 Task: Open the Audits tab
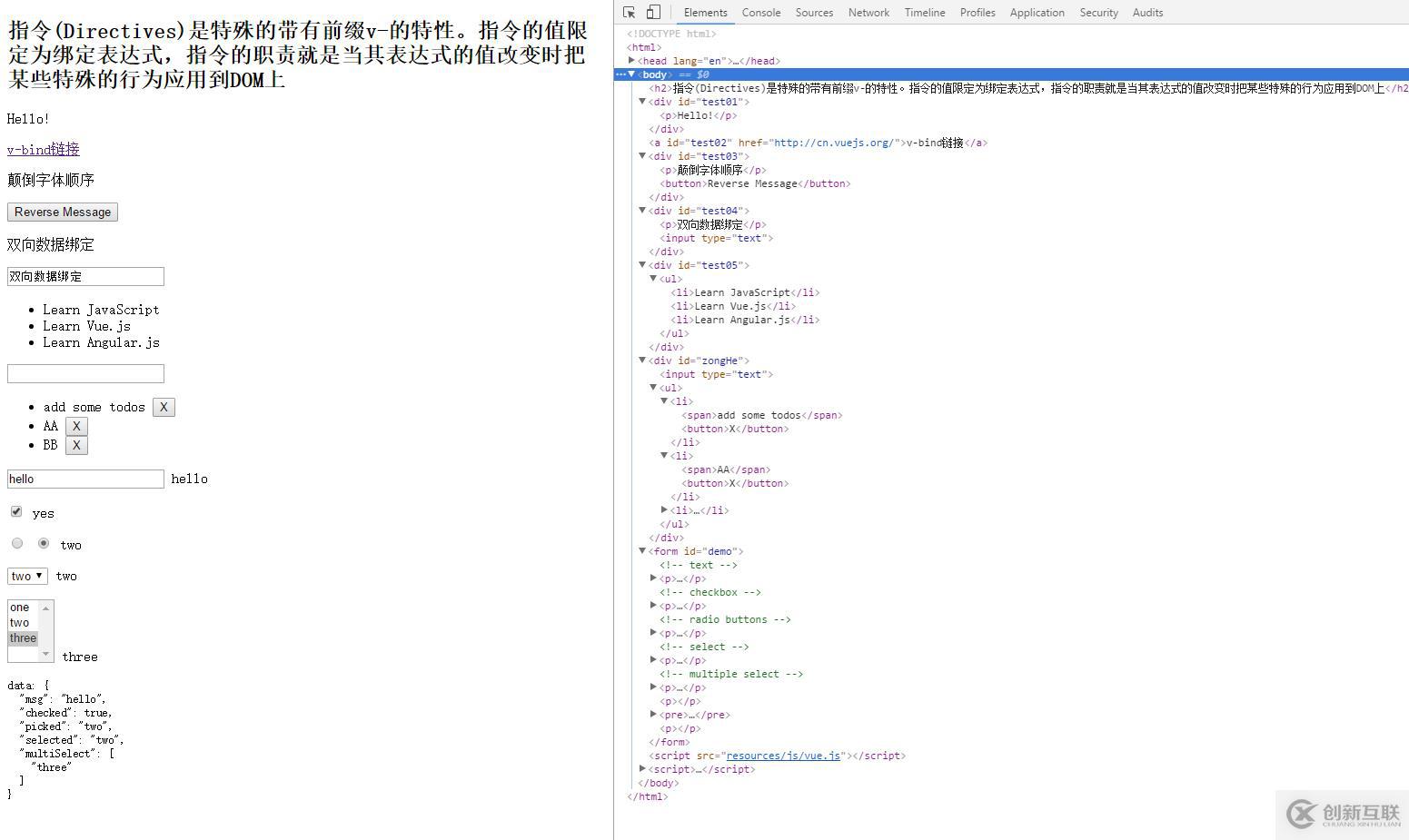pyautogui.click(x=1147, y=13)
